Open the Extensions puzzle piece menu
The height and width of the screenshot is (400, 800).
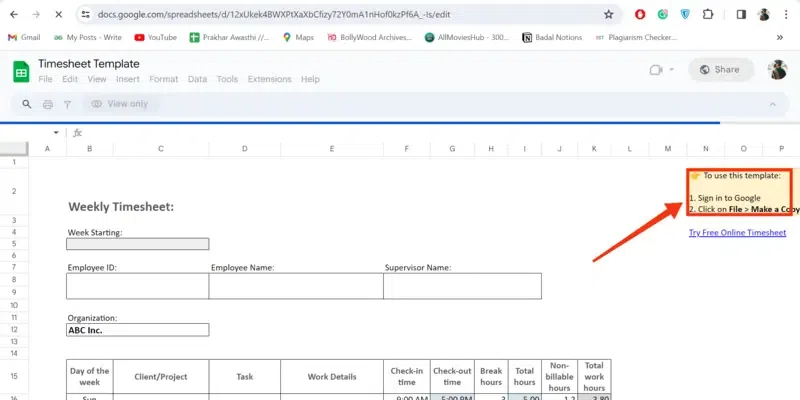pyautogui.click(x=708, y=15)
